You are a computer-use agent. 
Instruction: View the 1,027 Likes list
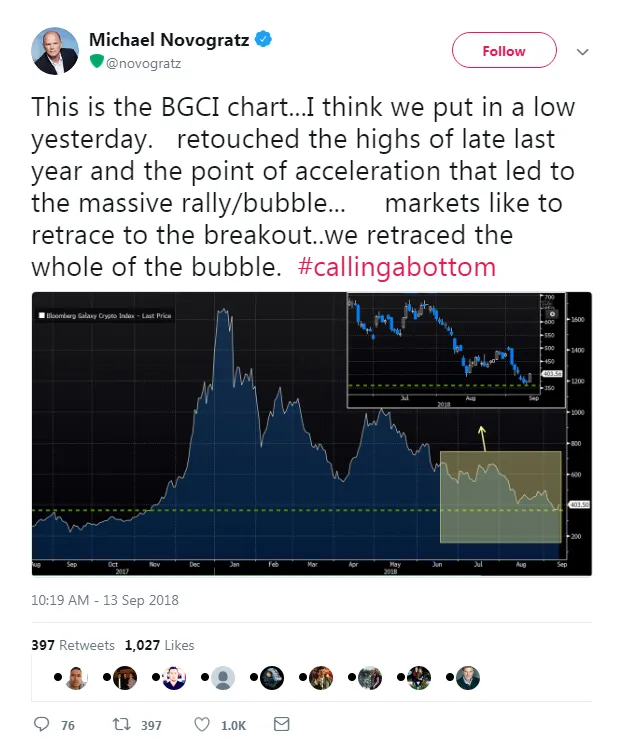click(x=160, y=645)
